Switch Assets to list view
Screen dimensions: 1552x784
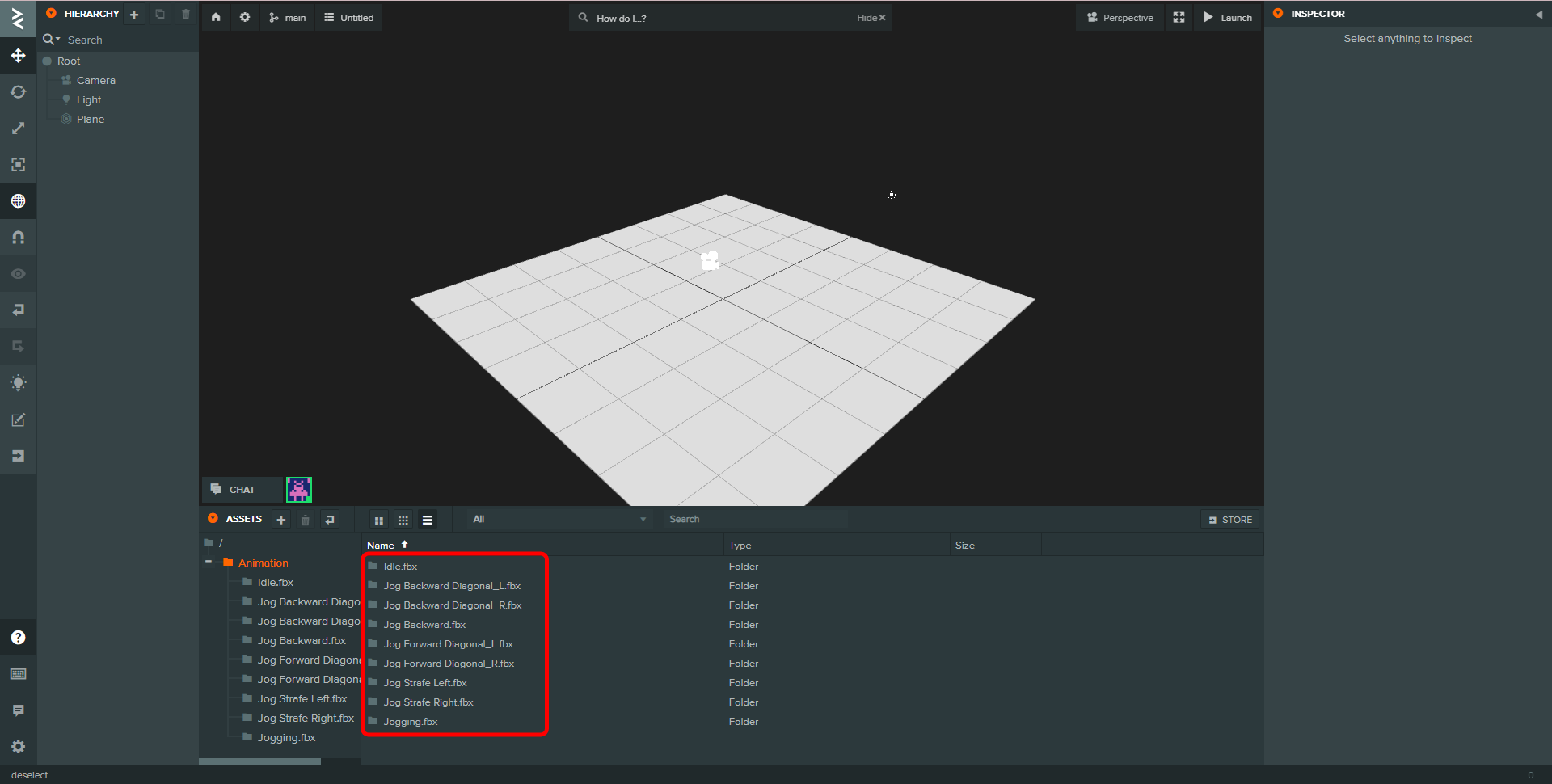pyautogui.click(x=428, y=520)
